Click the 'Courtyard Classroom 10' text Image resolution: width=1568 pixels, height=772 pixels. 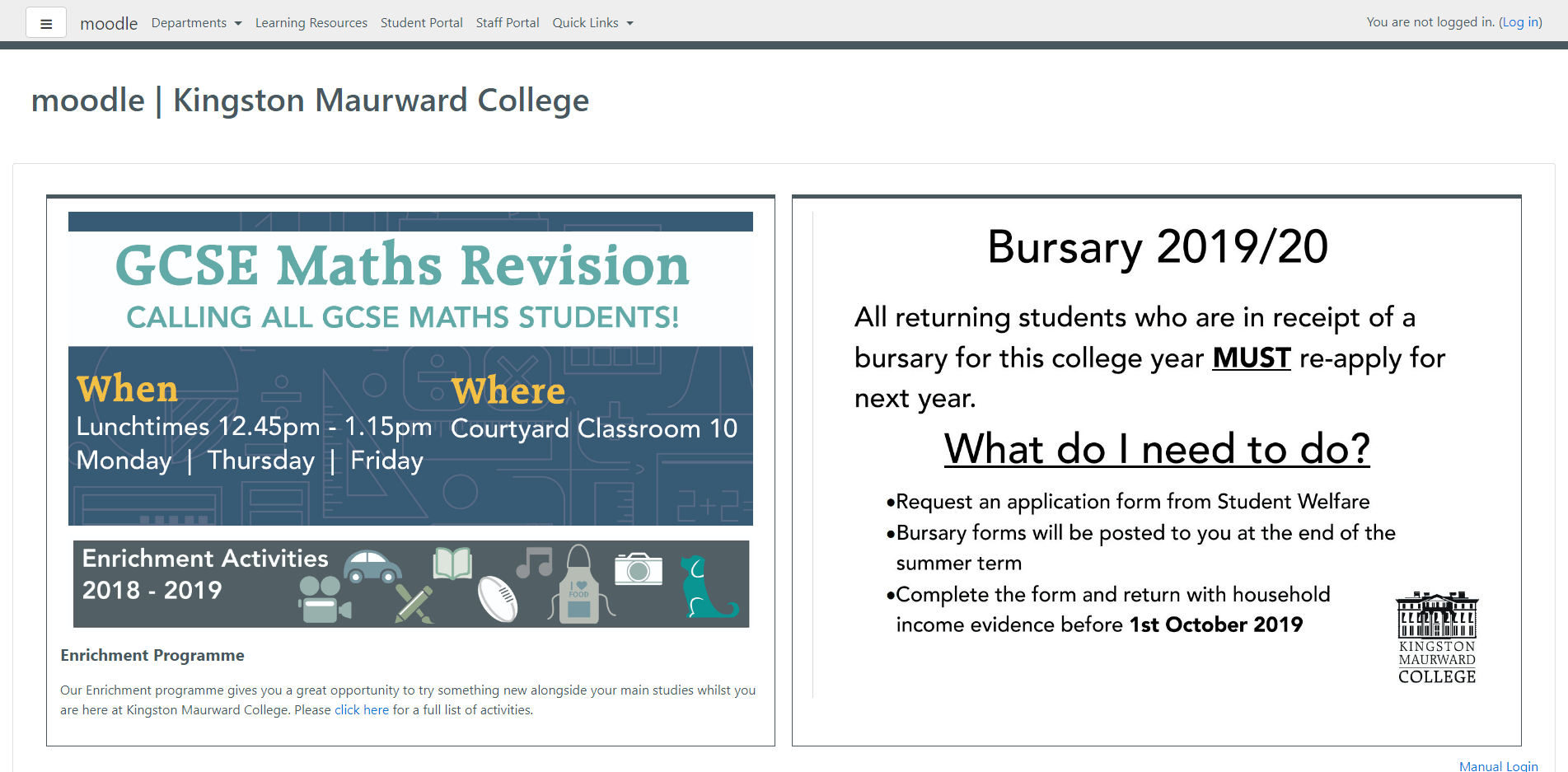point(594,428)
